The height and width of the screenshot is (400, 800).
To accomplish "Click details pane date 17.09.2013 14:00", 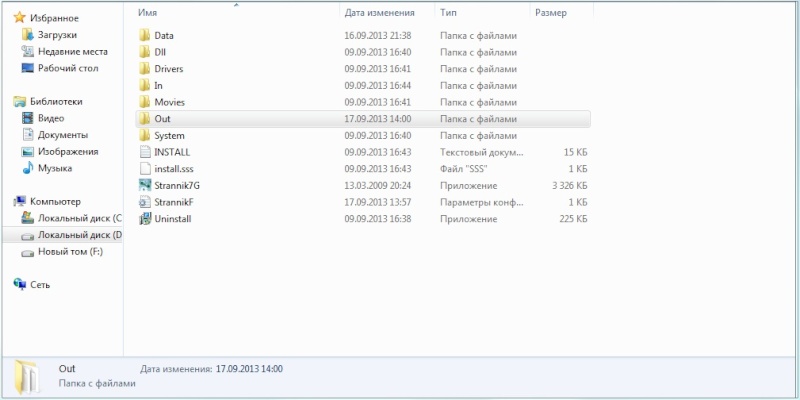I will pyautogui.click(x=249, y=369).
